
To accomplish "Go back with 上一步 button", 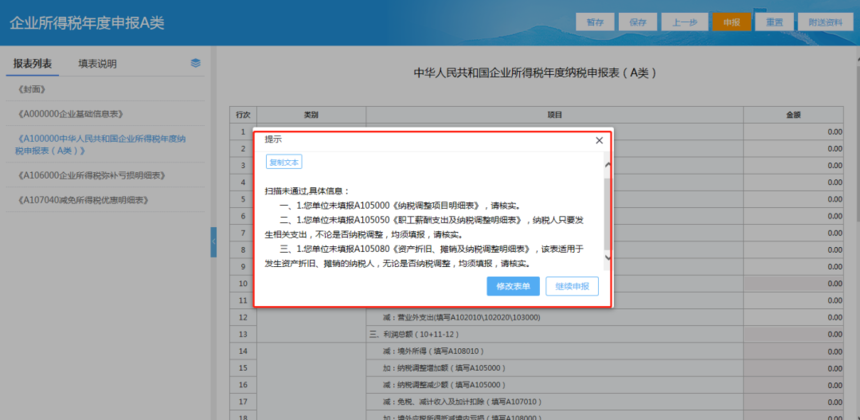I will [x=685, y=22].
